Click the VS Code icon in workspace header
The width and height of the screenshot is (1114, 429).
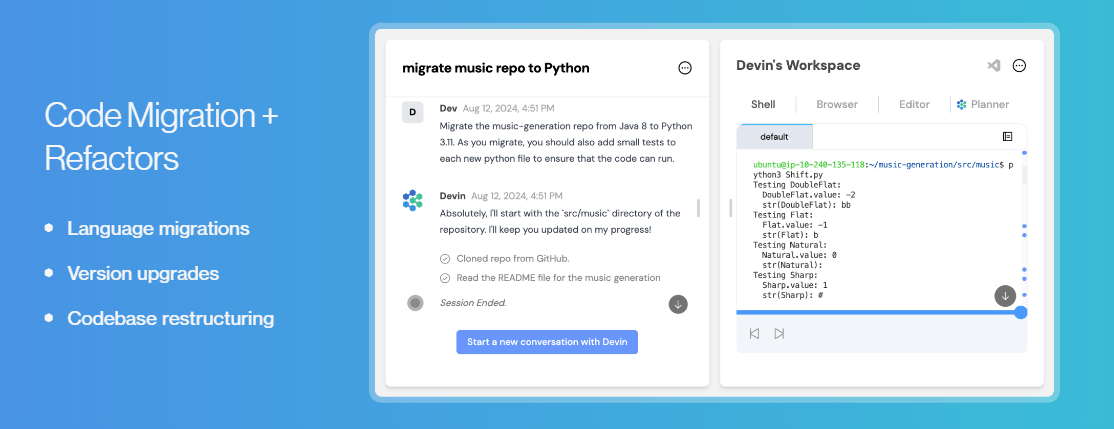[x=993, y=66]
